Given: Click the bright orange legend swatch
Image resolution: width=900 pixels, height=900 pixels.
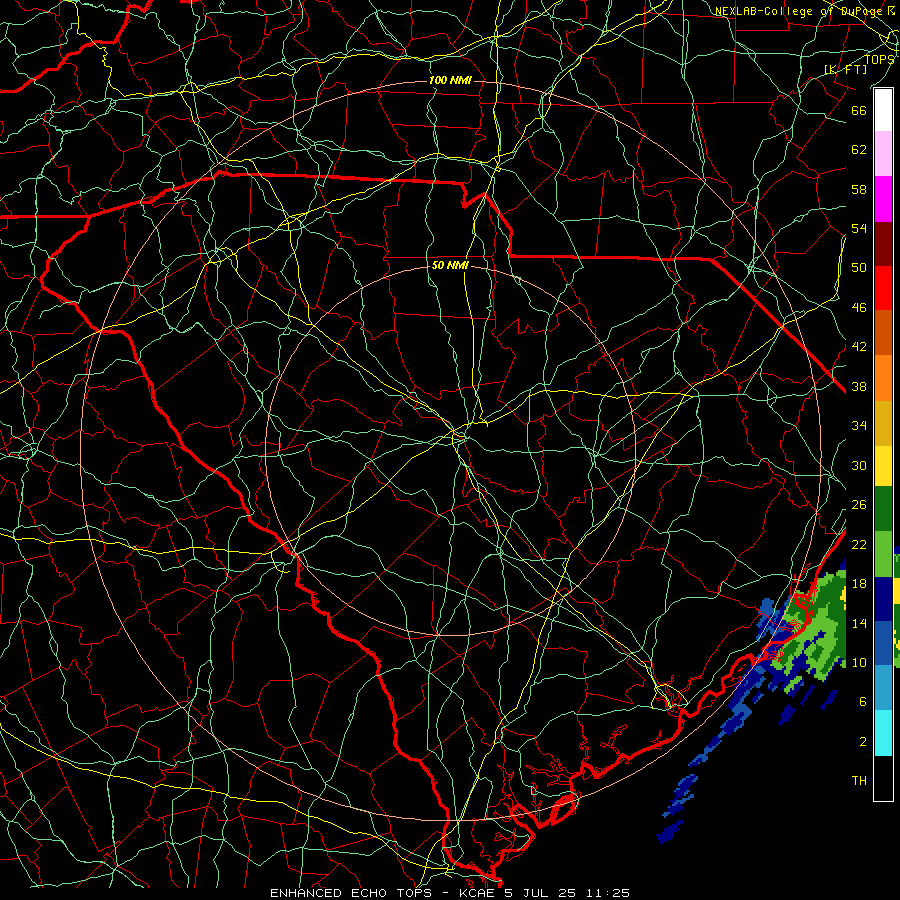Looking at the screenshot, I should coord(883,378).
